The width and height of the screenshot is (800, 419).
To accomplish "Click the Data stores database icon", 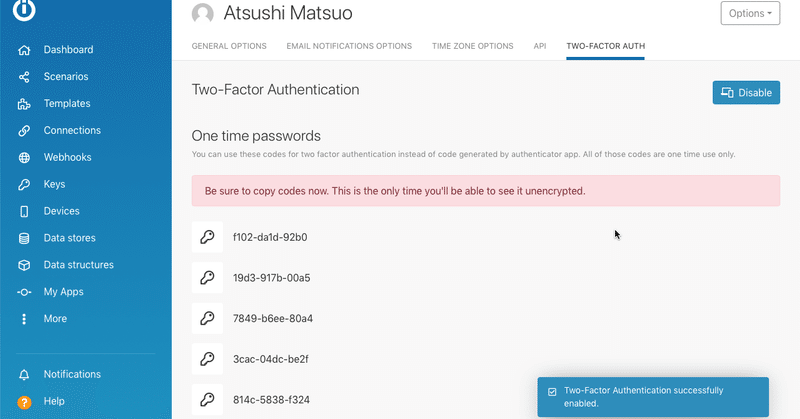I will point(24,238).
